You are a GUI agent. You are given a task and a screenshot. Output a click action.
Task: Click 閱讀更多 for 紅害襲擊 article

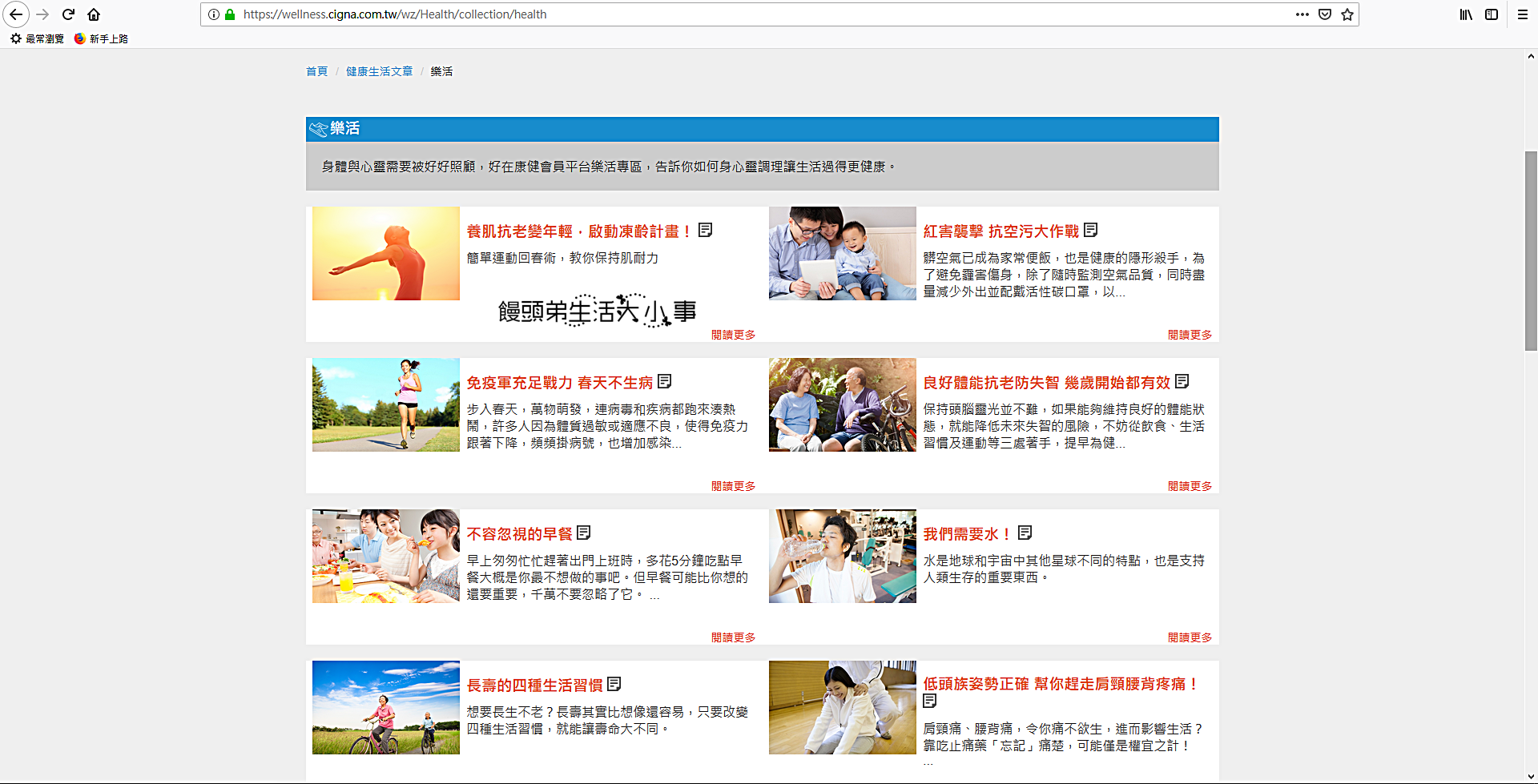pos(1190,335)
